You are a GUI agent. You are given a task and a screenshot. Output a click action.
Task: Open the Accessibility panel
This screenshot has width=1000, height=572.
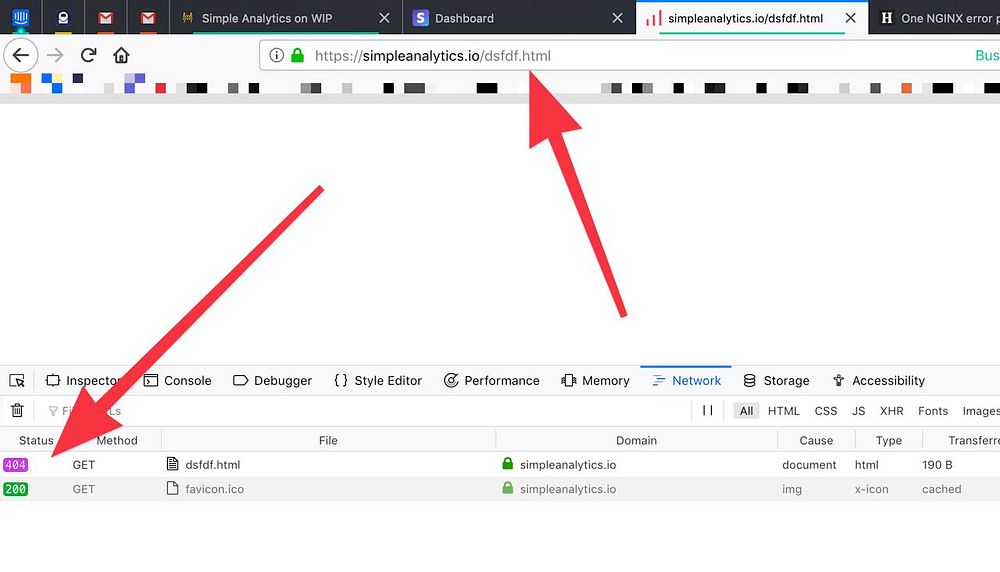click(x=879, y=381)
